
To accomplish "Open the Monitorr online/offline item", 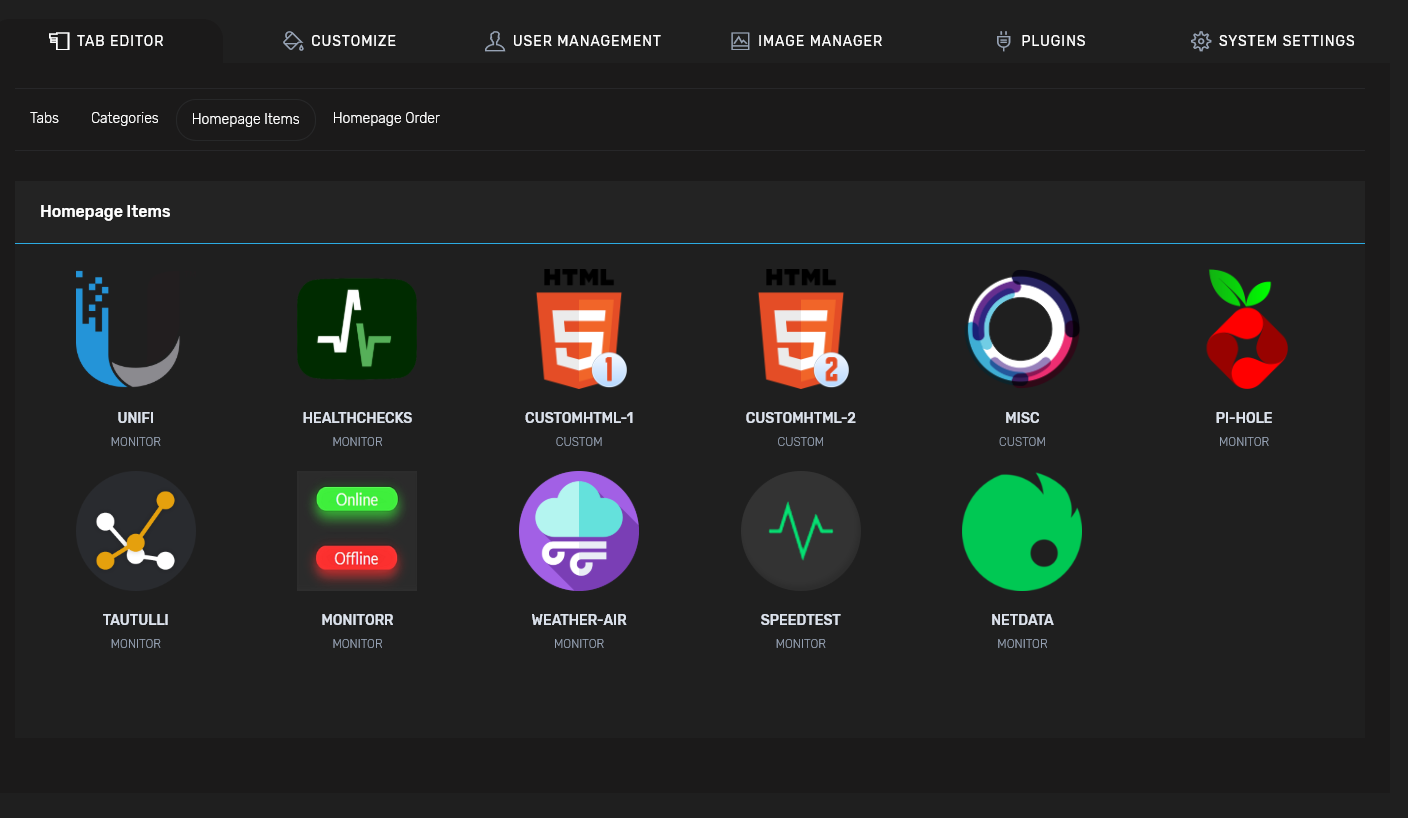I will (357, 531).
